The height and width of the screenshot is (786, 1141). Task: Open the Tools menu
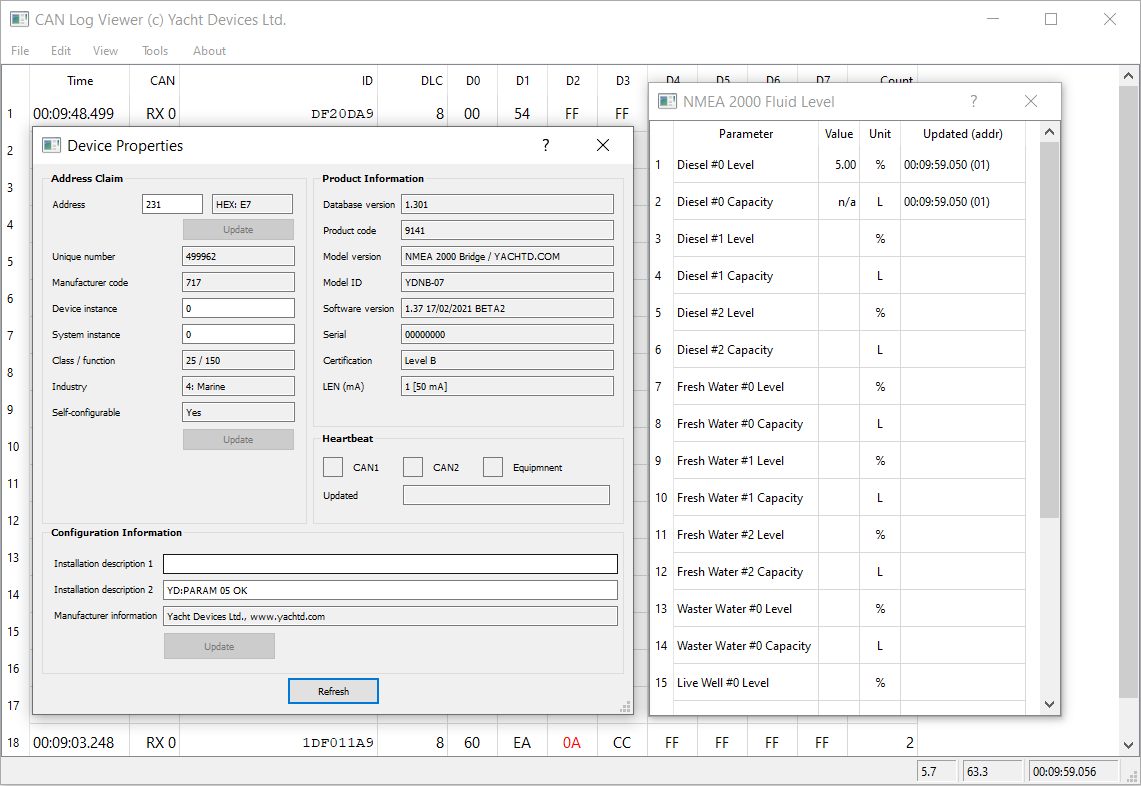click(154, 50)
